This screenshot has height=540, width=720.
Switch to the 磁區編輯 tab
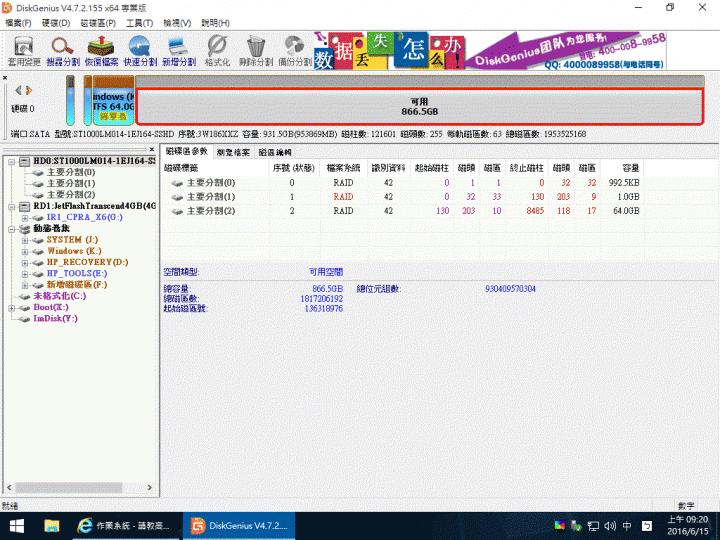[x=275, y=152]
